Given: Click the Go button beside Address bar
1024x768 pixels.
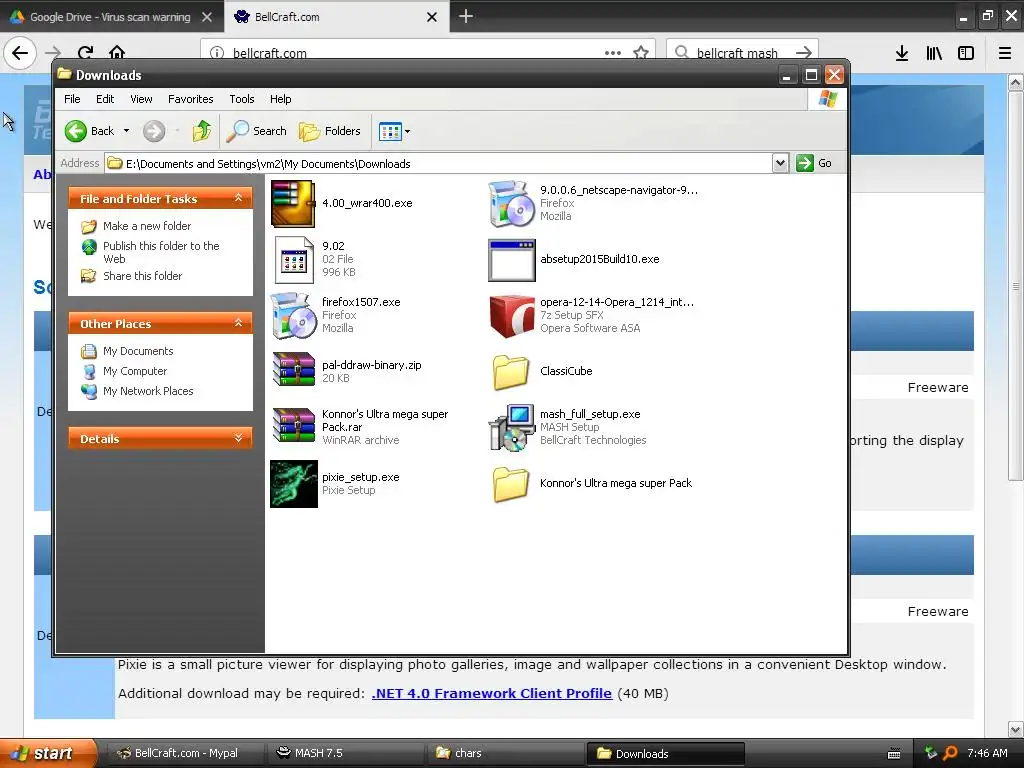Looking at the screenshot, I should (x=814, y=163).
